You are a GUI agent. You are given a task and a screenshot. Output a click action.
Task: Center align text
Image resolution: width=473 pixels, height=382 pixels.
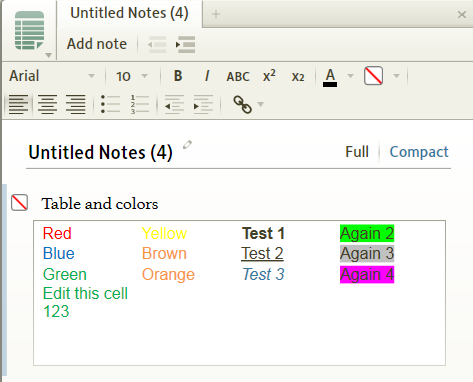(47, 105)
